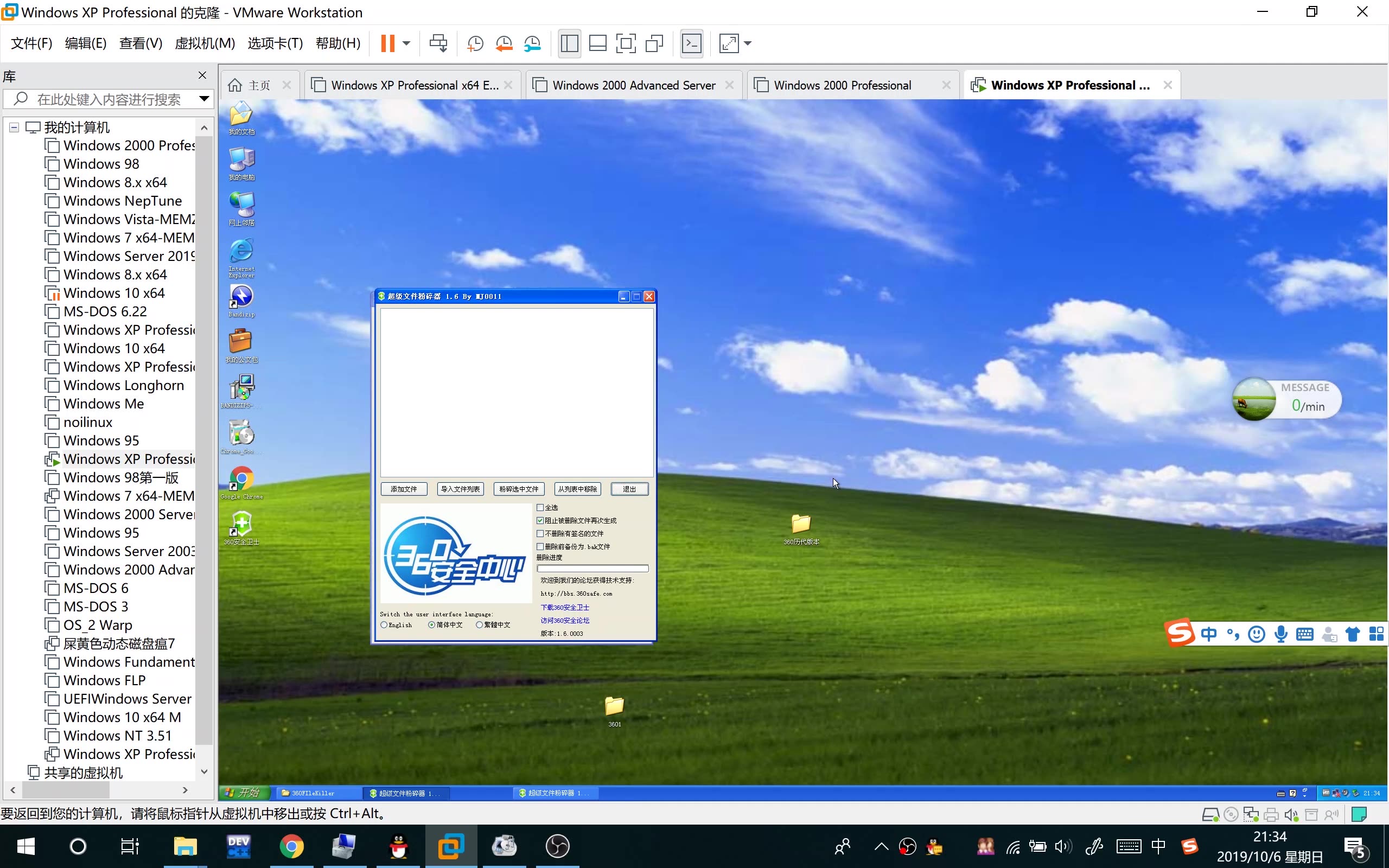Open the library search box dropdown arrow
The height and width of the screenshot is (868, 1389).
pyautogui.click(x=204, y=99)
